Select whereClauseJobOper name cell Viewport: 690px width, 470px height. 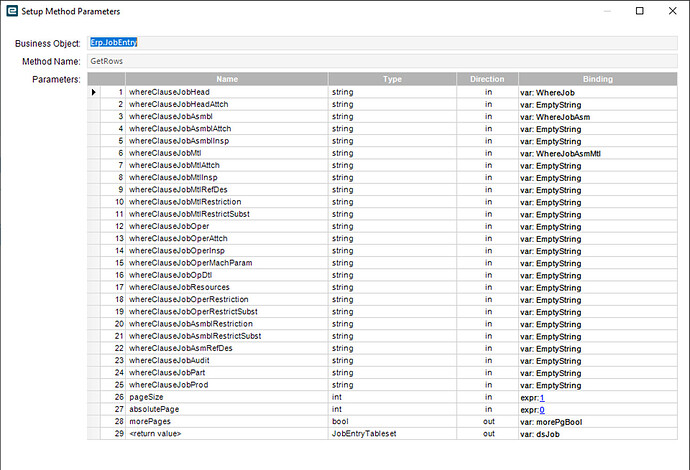227,226
